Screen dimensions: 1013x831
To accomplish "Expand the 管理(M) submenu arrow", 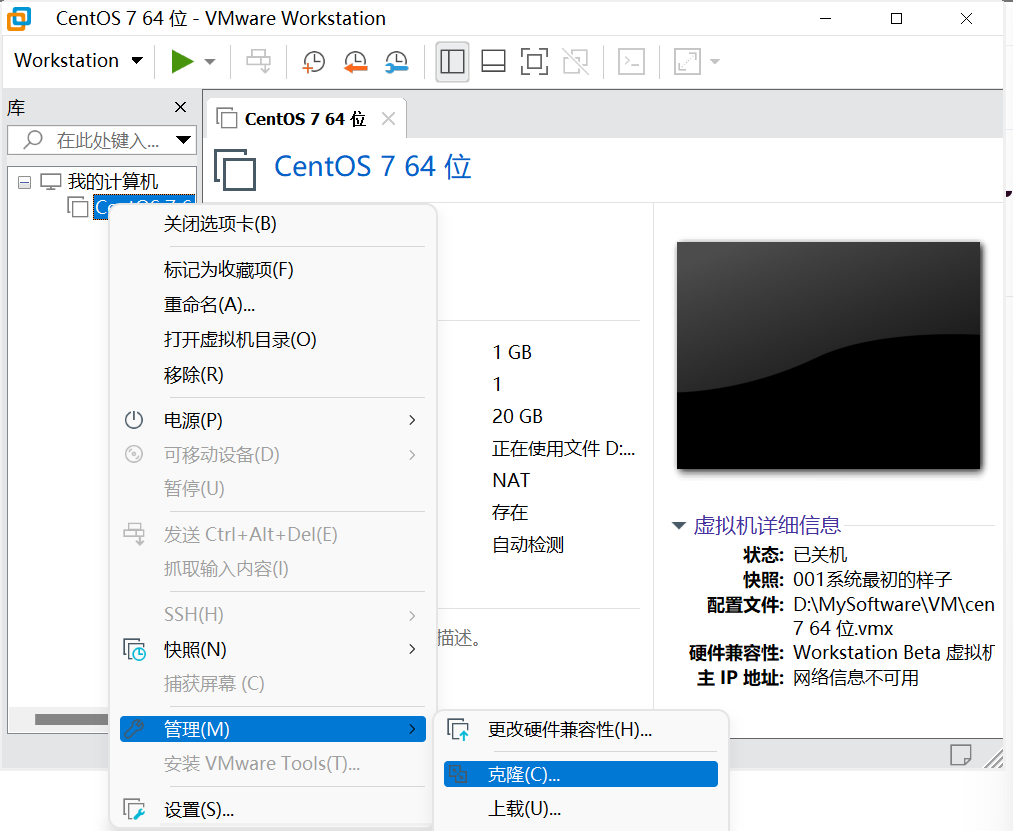I will pos(412,730).
